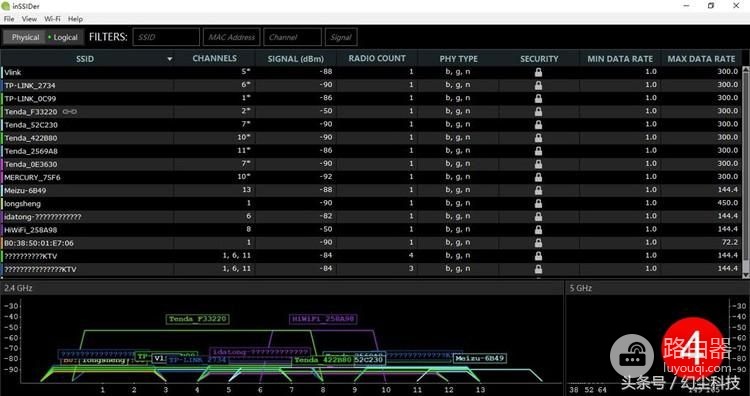Click the inSSIDer app logo icon
Viewport: 750px width, 396px height.
pos(6,6)
